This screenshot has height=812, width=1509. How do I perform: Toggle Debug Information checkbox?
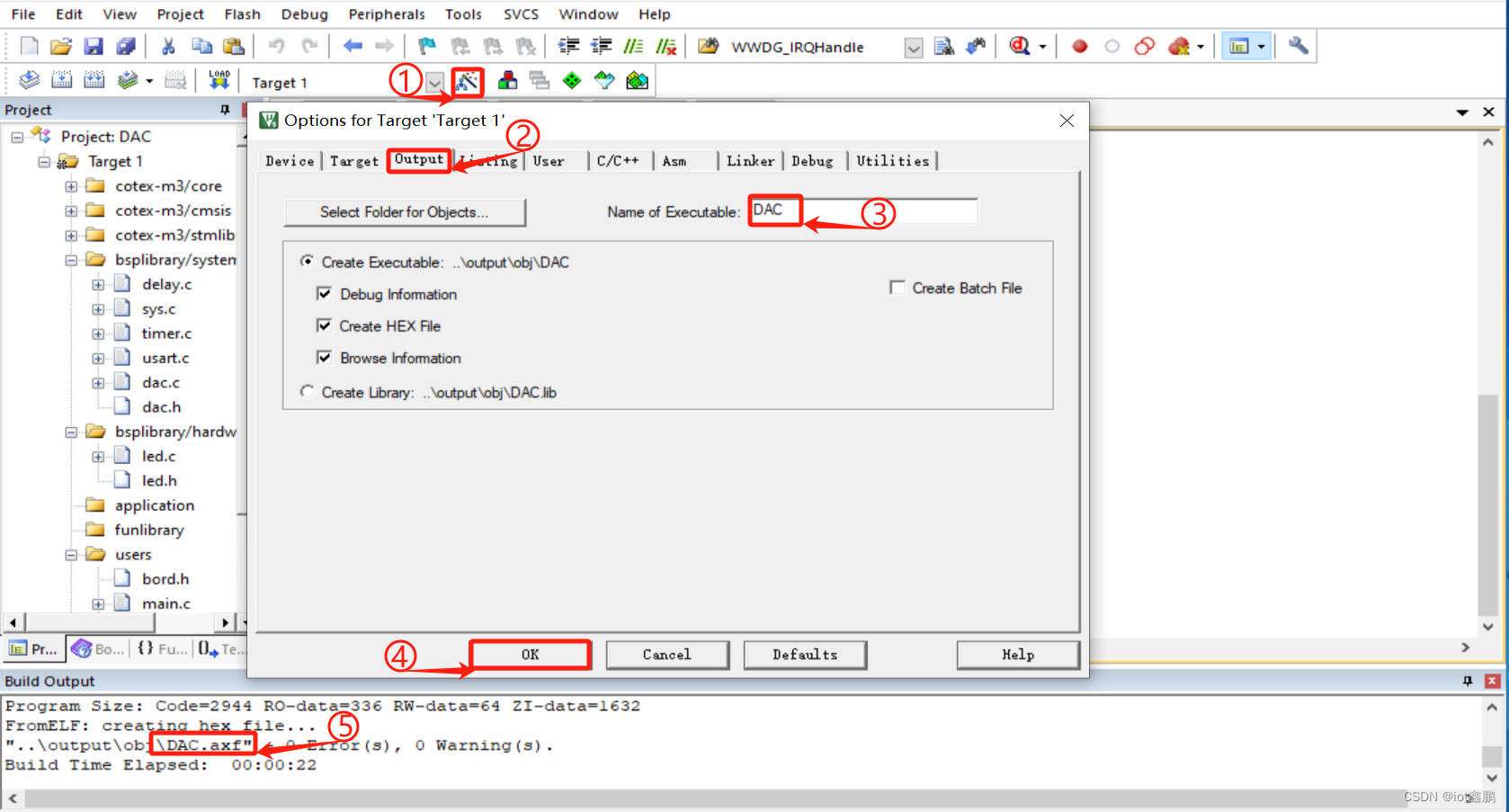pyautogui.click(x=324, y=294)
